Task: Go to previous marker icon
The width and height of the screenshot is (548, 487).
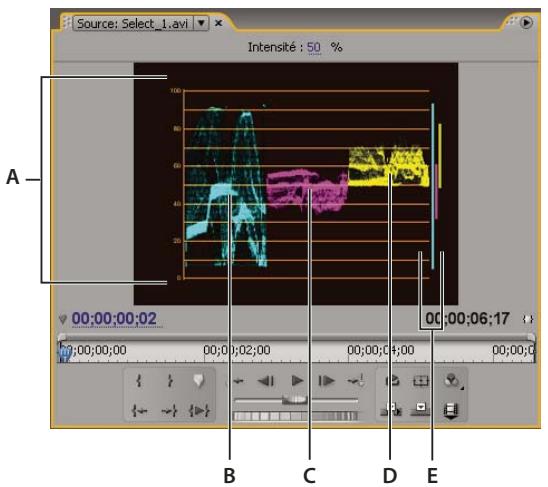Action: [238, 381]
